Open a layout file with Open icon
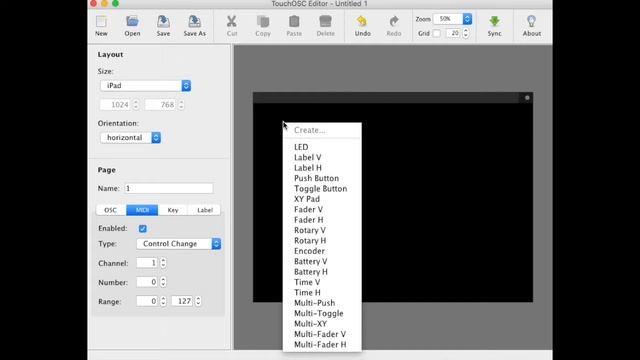640x360 pixels. point(132,26)
